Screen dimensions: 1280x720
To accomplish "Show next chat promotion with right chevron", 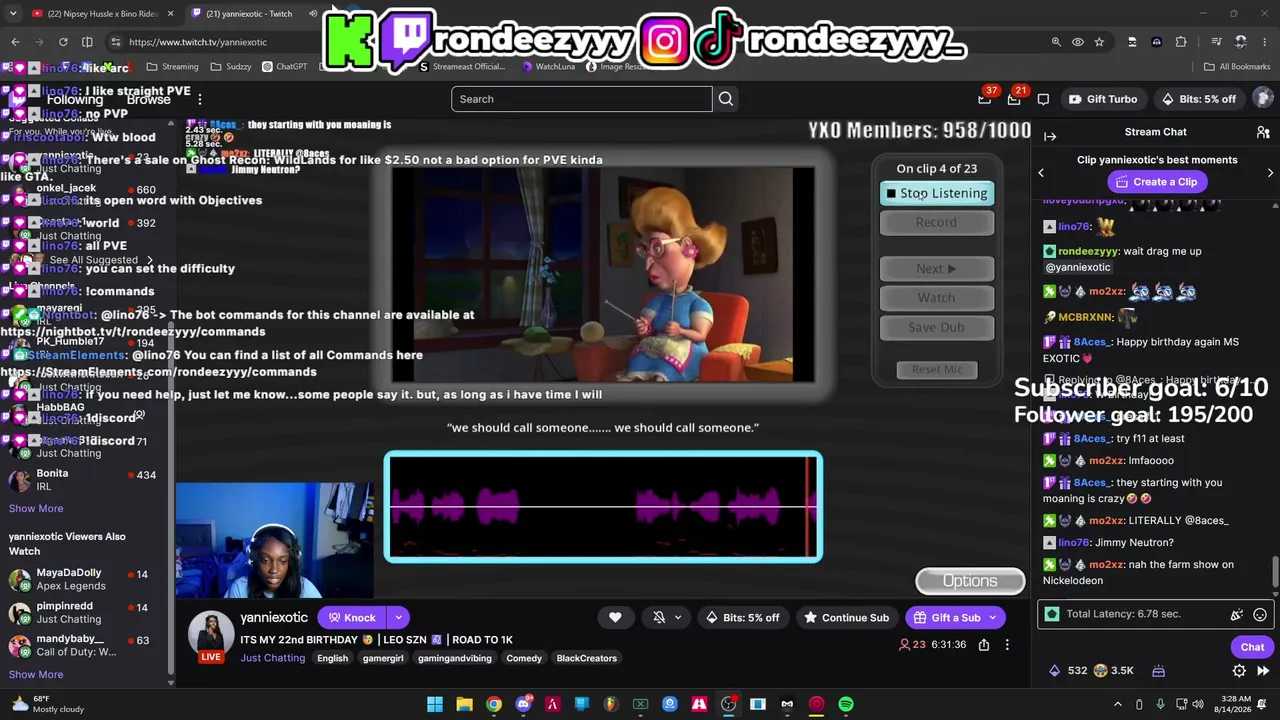I will click(1270, 172).
